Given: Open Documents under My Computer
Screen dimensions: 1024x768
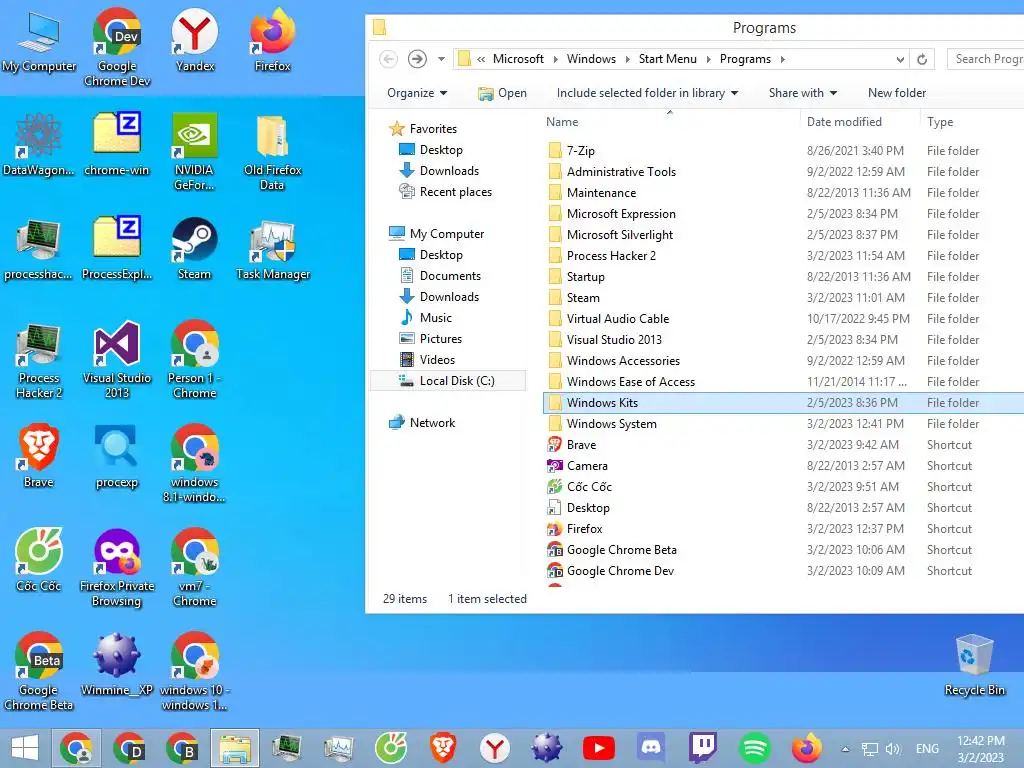Looking at the screenshot, I should 440,276.
